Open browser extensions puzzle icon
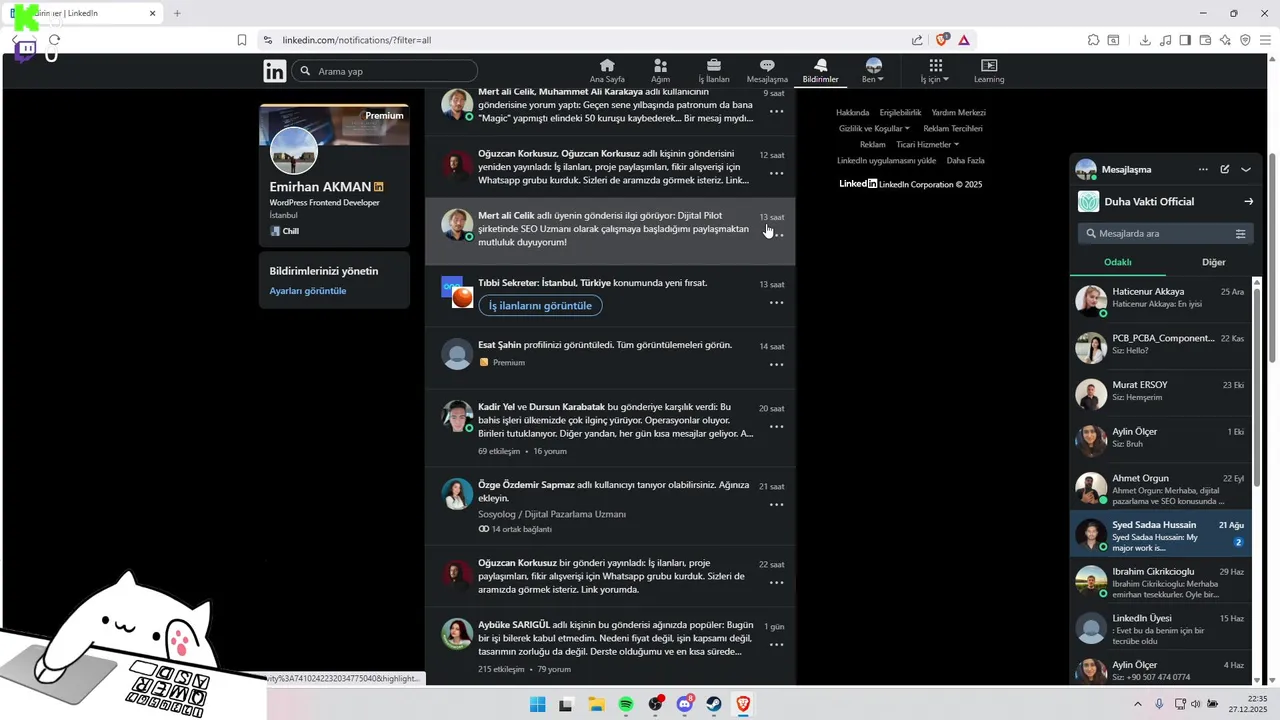Viewport: 1280px width, 720px height. point(1094,40)
